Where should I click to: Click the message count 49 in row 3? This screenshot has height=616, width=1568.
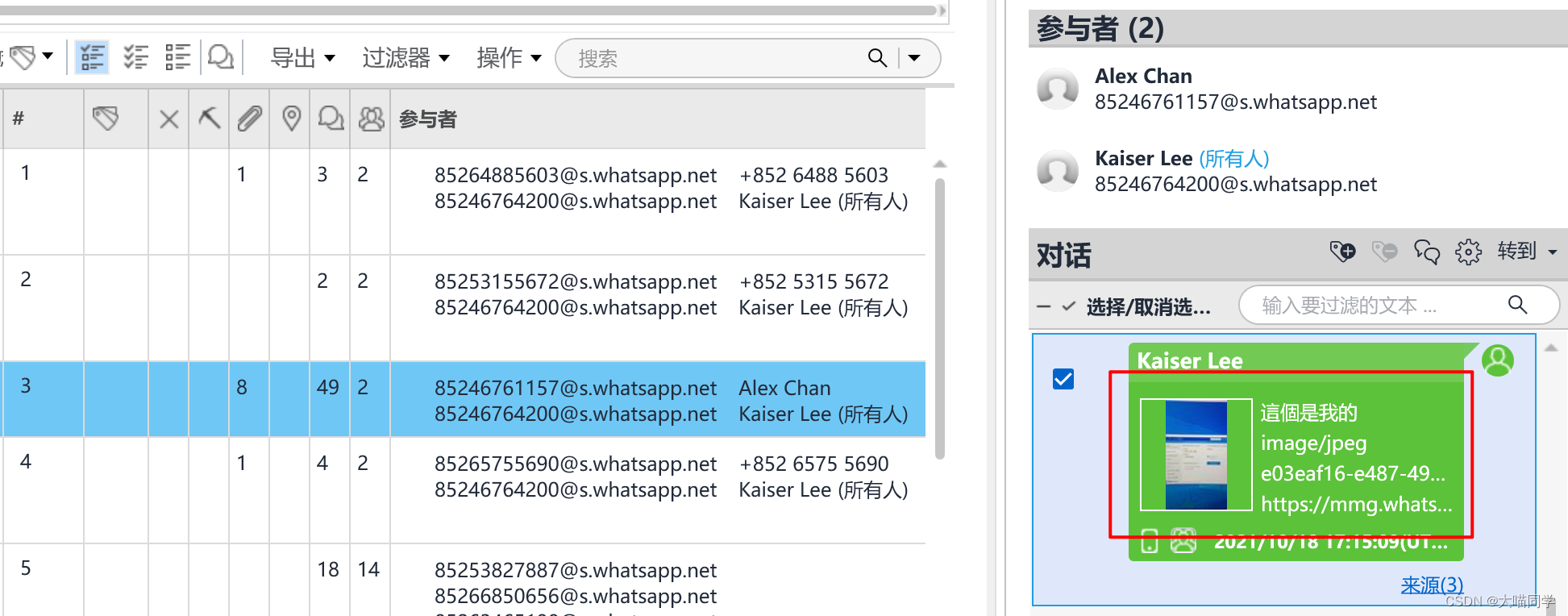pyautogui.click(x=328, y=387)
